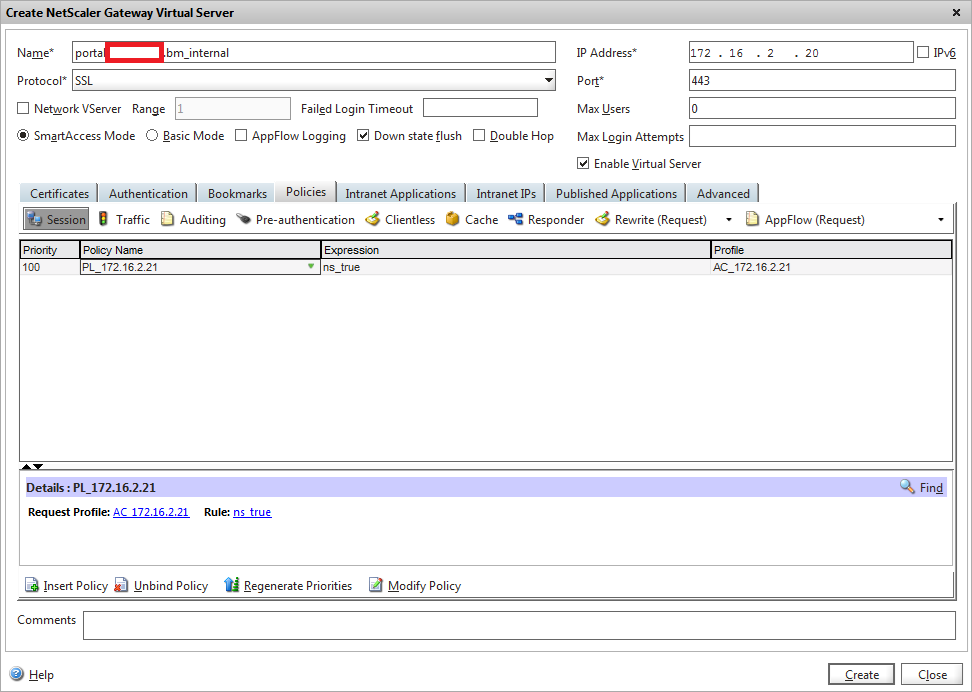Enable the IPv6 checkbox
The width and height of the screenshot is (972, 692).
click(x=923, y=52)
